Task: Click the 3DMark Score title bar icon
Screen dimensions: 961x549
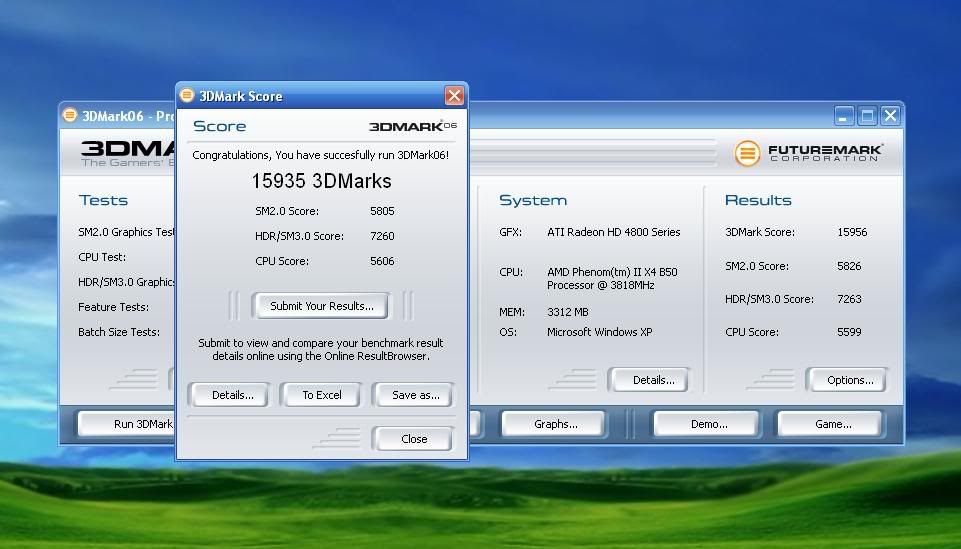Action: pyautogui.click(x=187, y=96)
